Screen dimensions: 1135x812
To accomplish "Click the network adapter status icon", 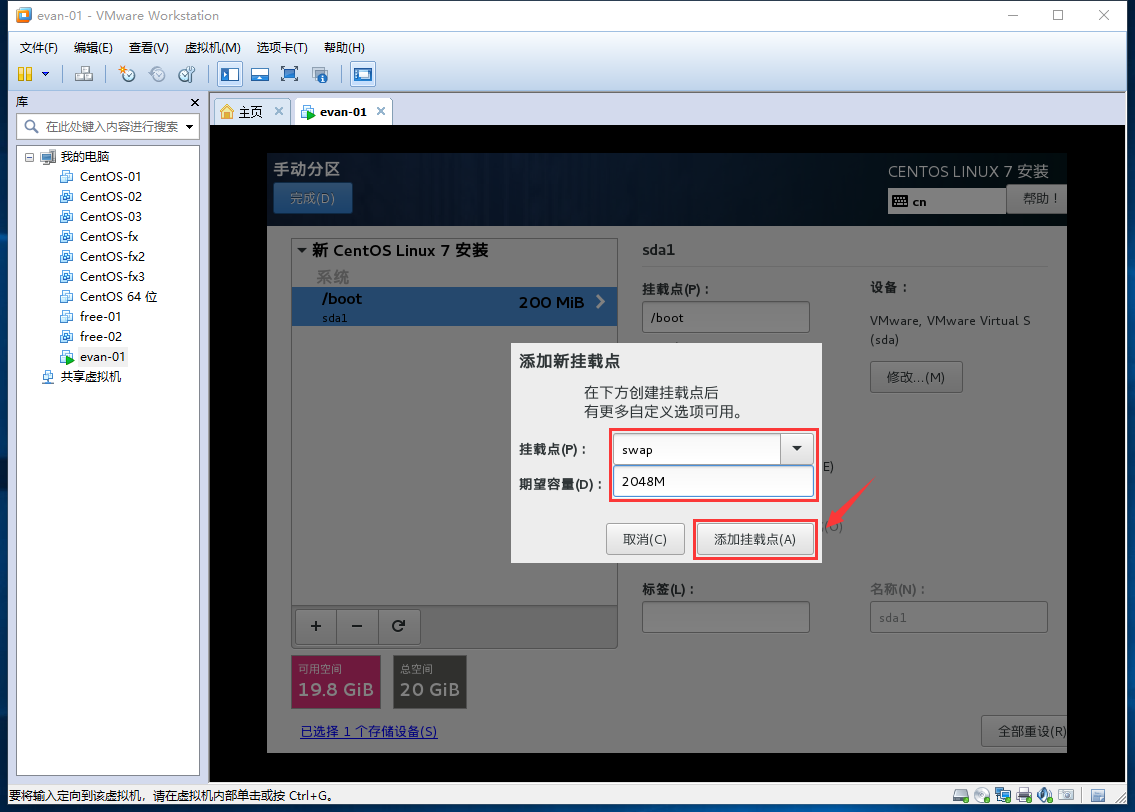I will coord(1003,795).
